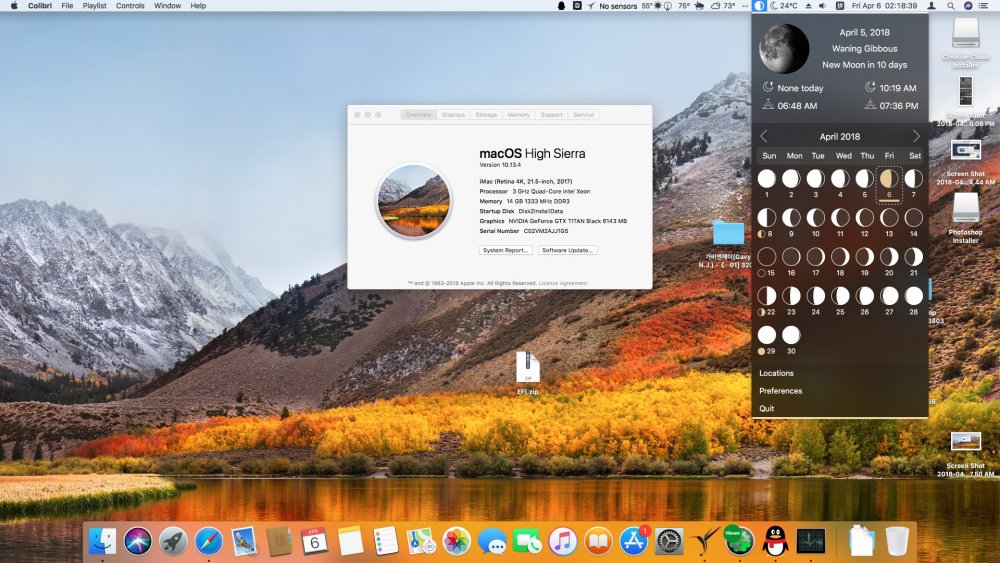
Task: Open Notification Center list icon
Action: point(985,6)
